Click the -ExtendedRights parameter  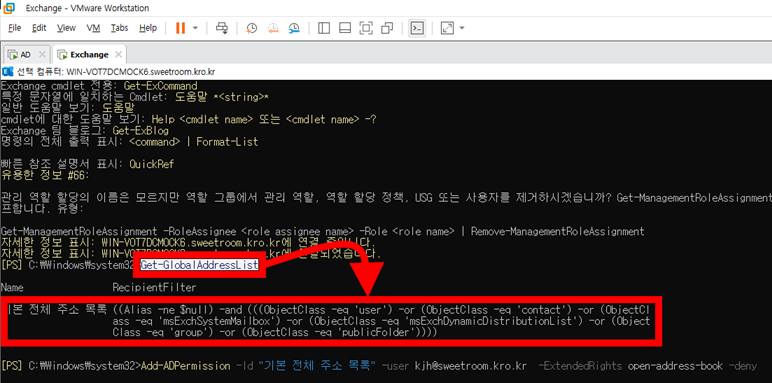(x=580, y=366)
